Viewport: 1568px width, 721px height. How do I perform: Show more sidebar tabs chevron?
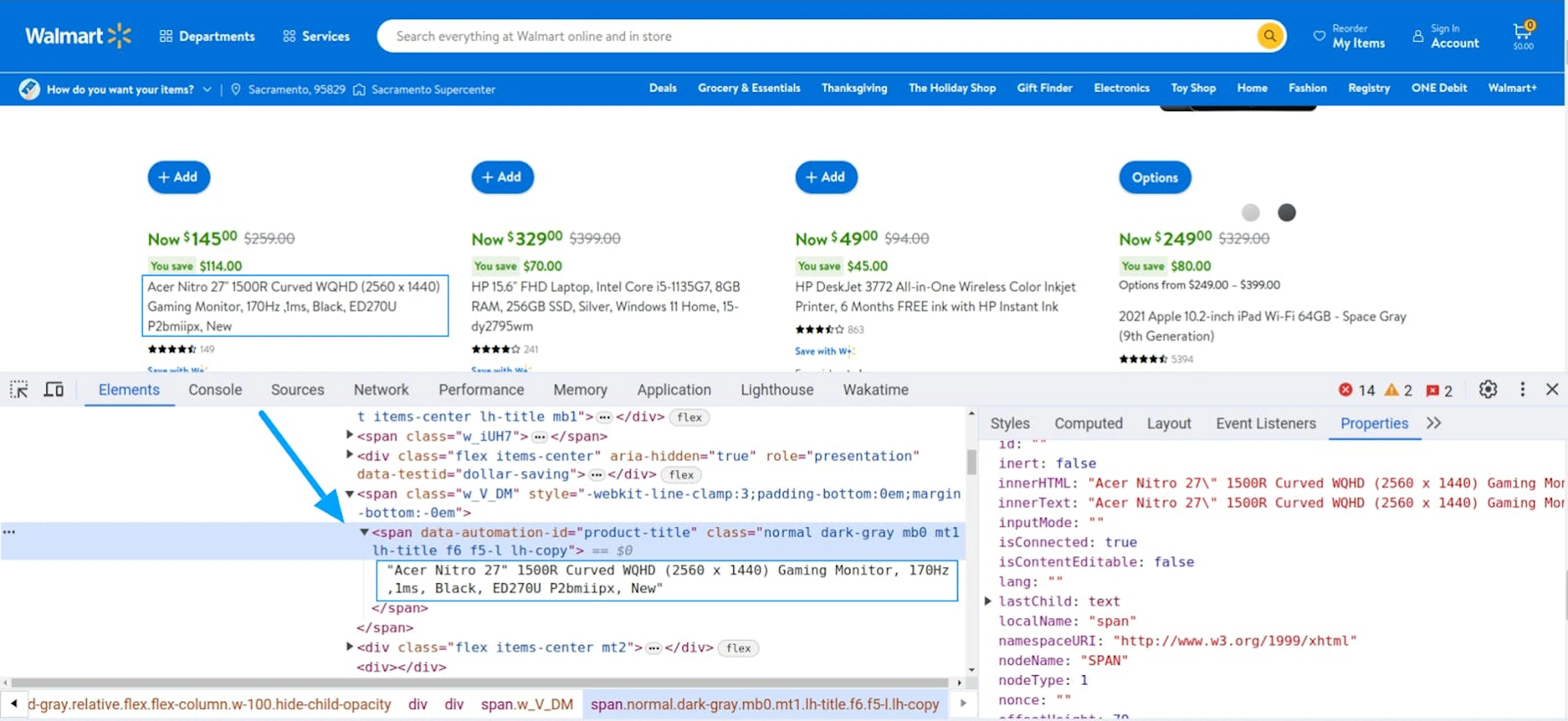[x=1434, y=423]
